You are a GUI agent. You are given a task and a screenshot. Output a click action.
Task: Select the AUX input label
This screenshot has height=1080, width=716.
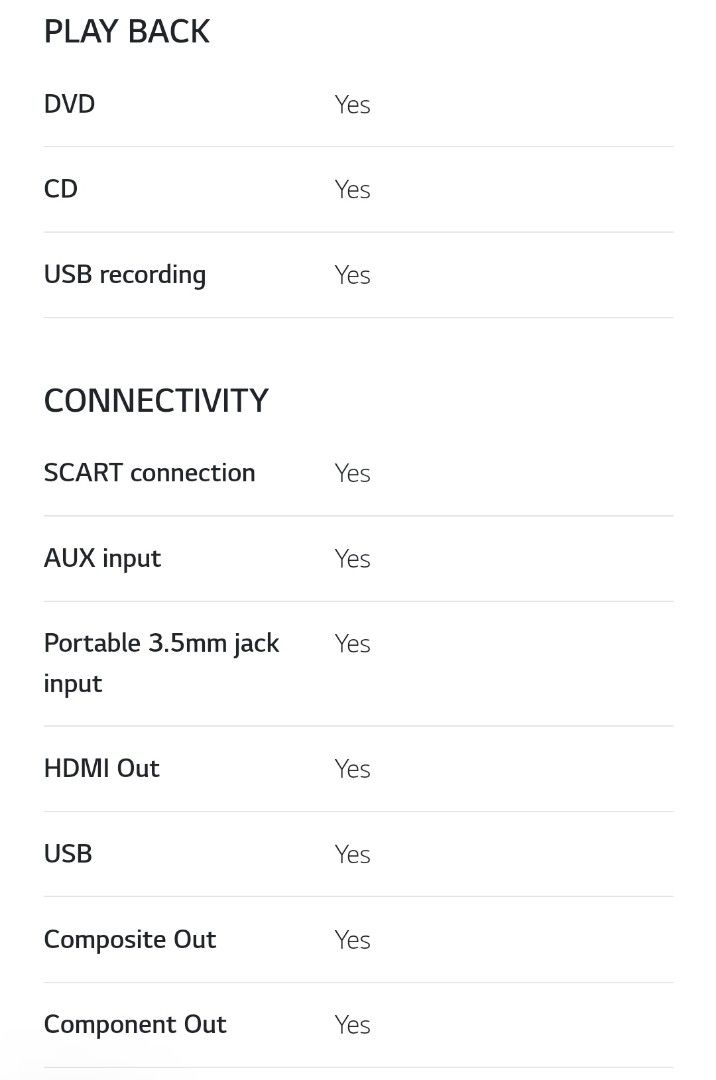click(102, 558)
